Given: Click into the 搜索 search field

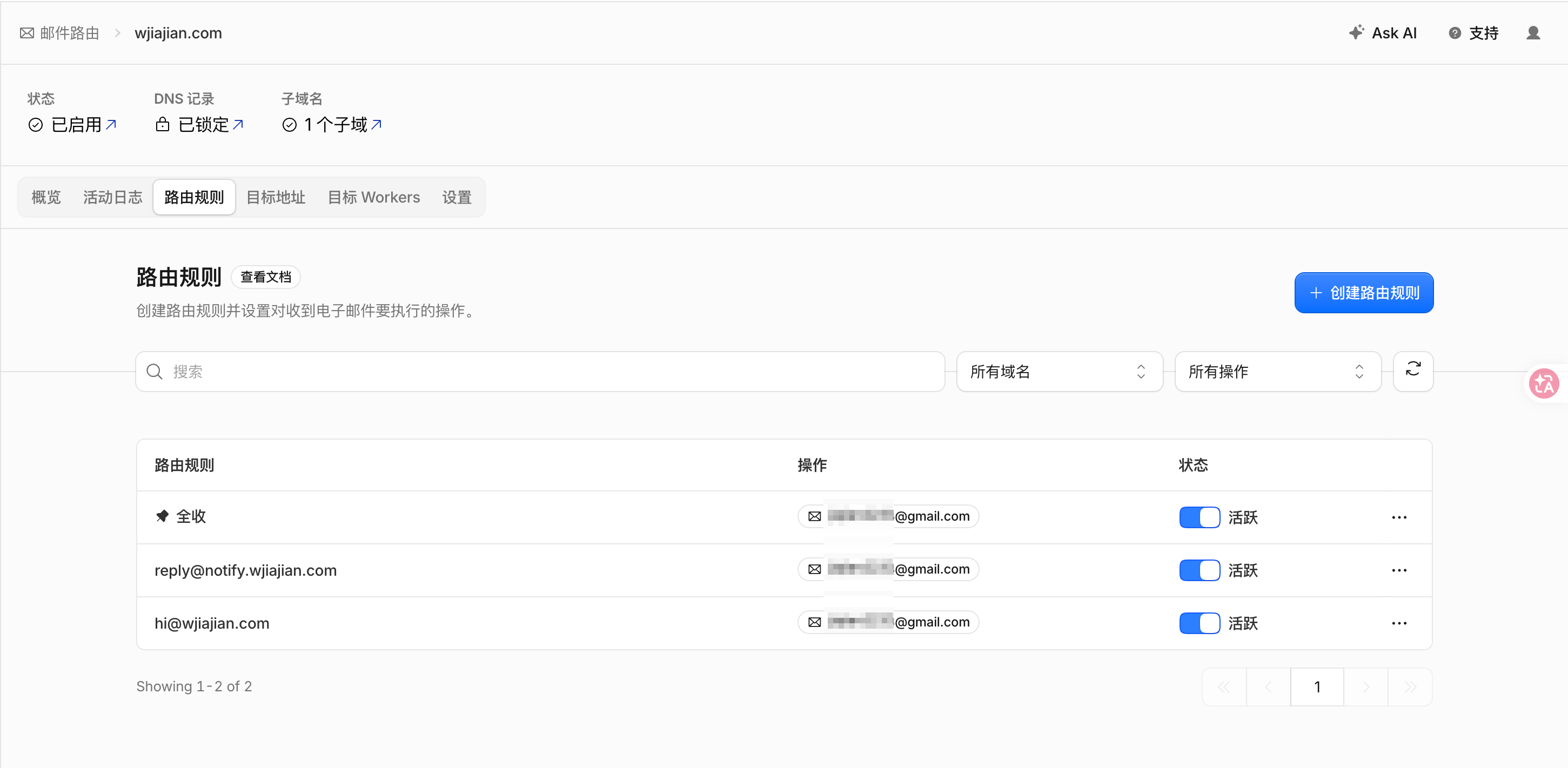Looking at the screenshot, I should pos(540,371).
